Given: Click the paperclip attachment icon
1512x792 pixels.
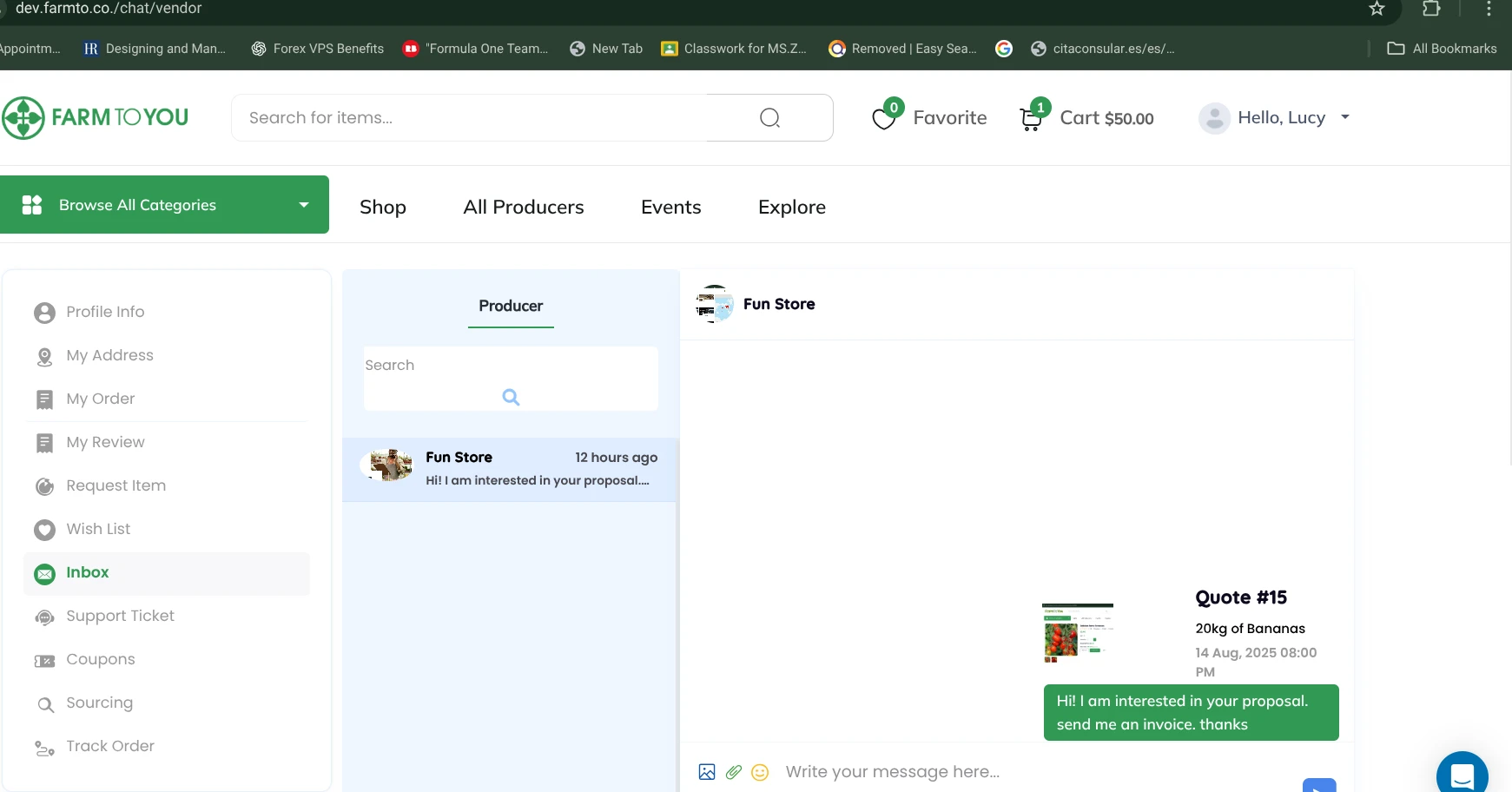Looking at the screenshot, I should [734, 772].
